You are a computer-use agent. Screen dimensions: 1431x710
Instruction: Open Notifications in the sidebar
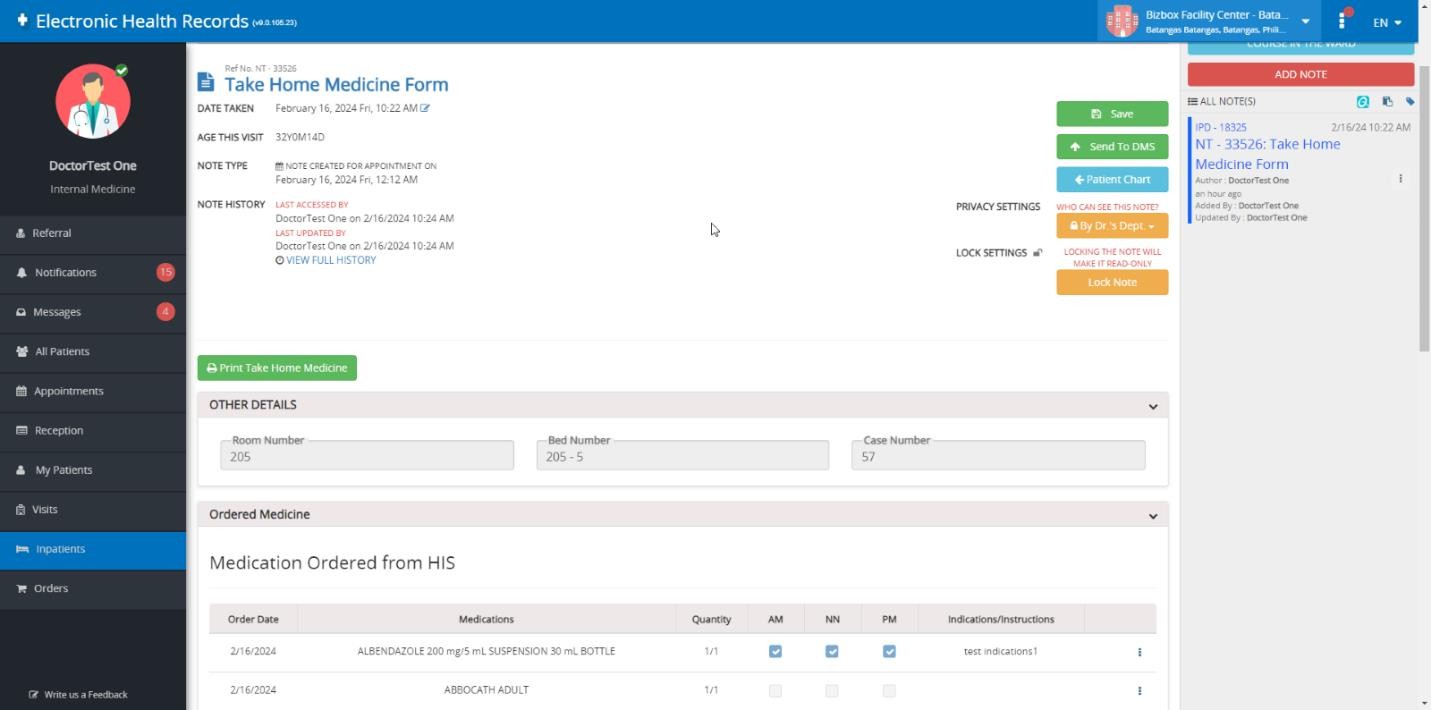(x=66, y=272)
